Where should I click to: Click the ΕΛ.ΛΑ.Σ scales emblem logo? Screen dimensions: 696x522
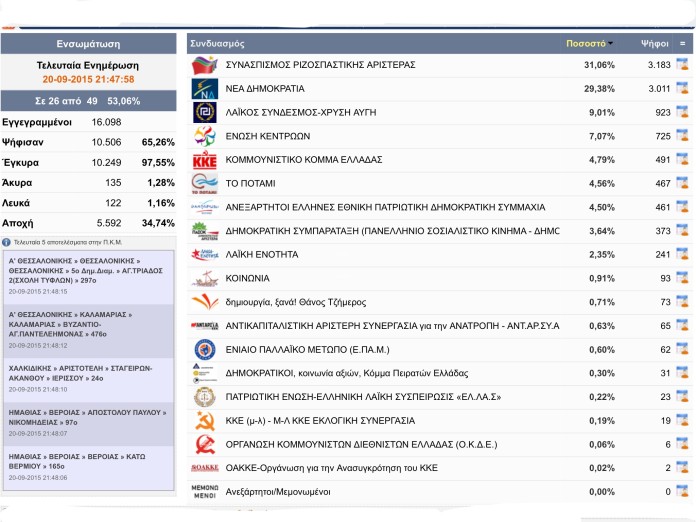tap(205, 397)
